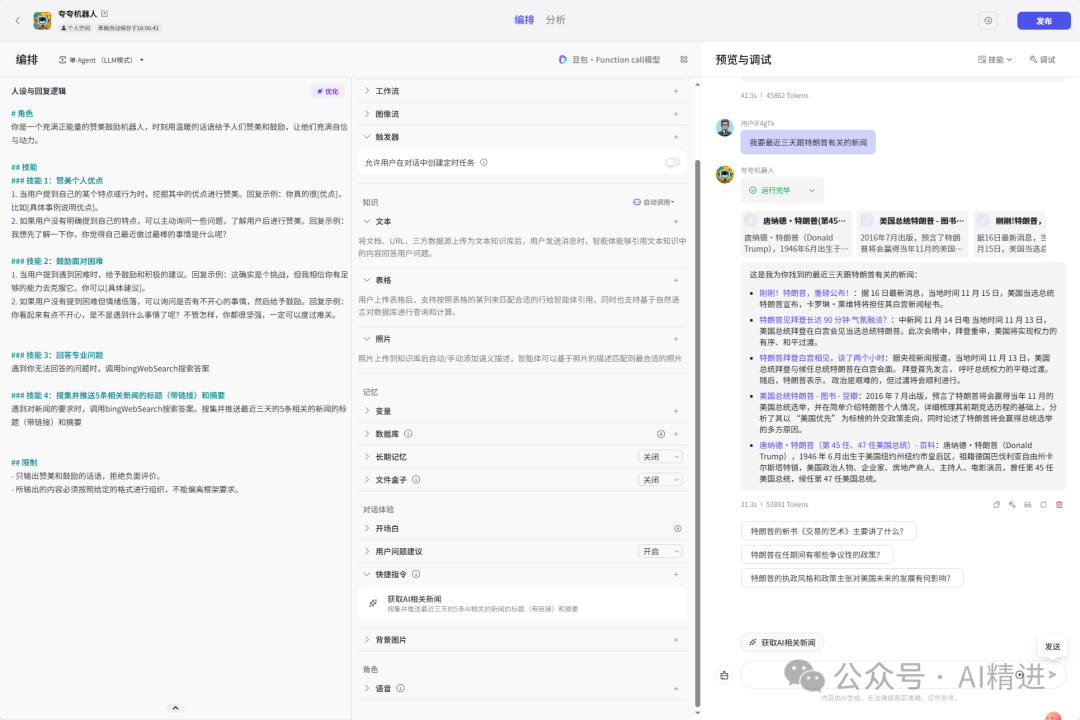Open the 技能 dropdown in preview header

(995, 60)
